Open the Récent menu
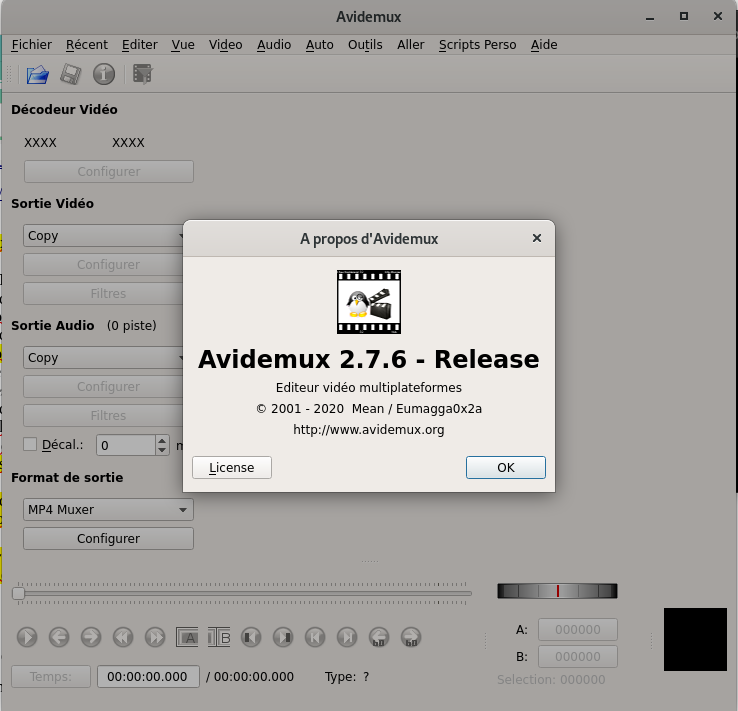This screenshot has height=711, width=738. (x=87, y=45)
